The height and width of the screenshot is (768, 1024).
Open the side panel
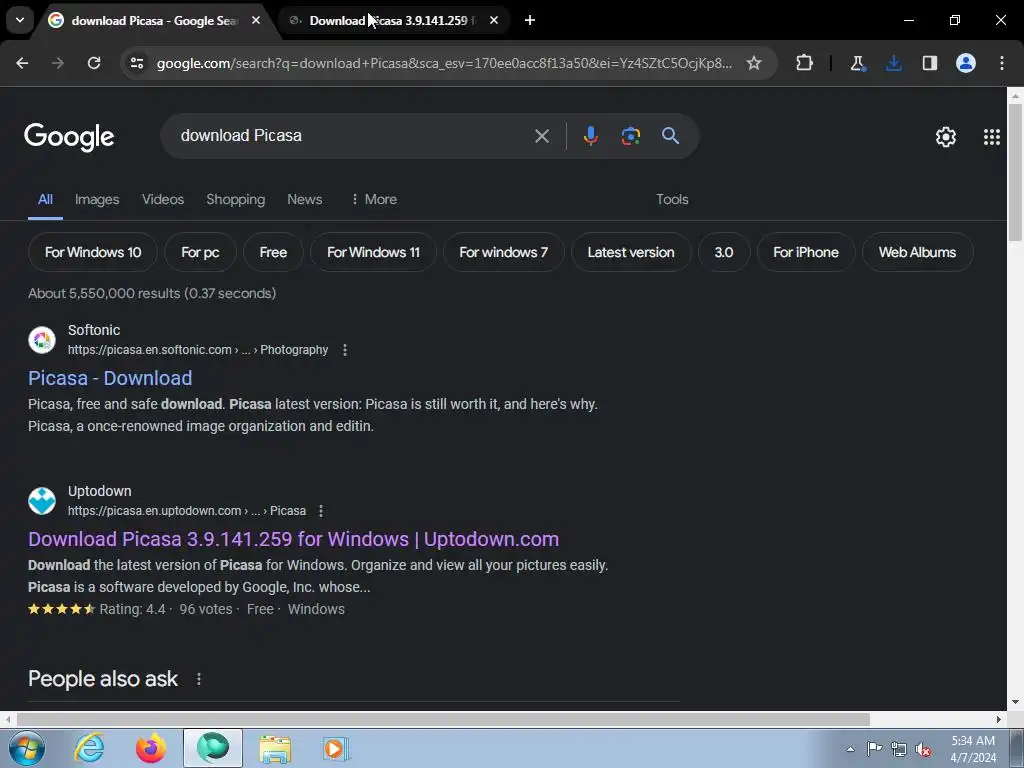pos(930,63)
